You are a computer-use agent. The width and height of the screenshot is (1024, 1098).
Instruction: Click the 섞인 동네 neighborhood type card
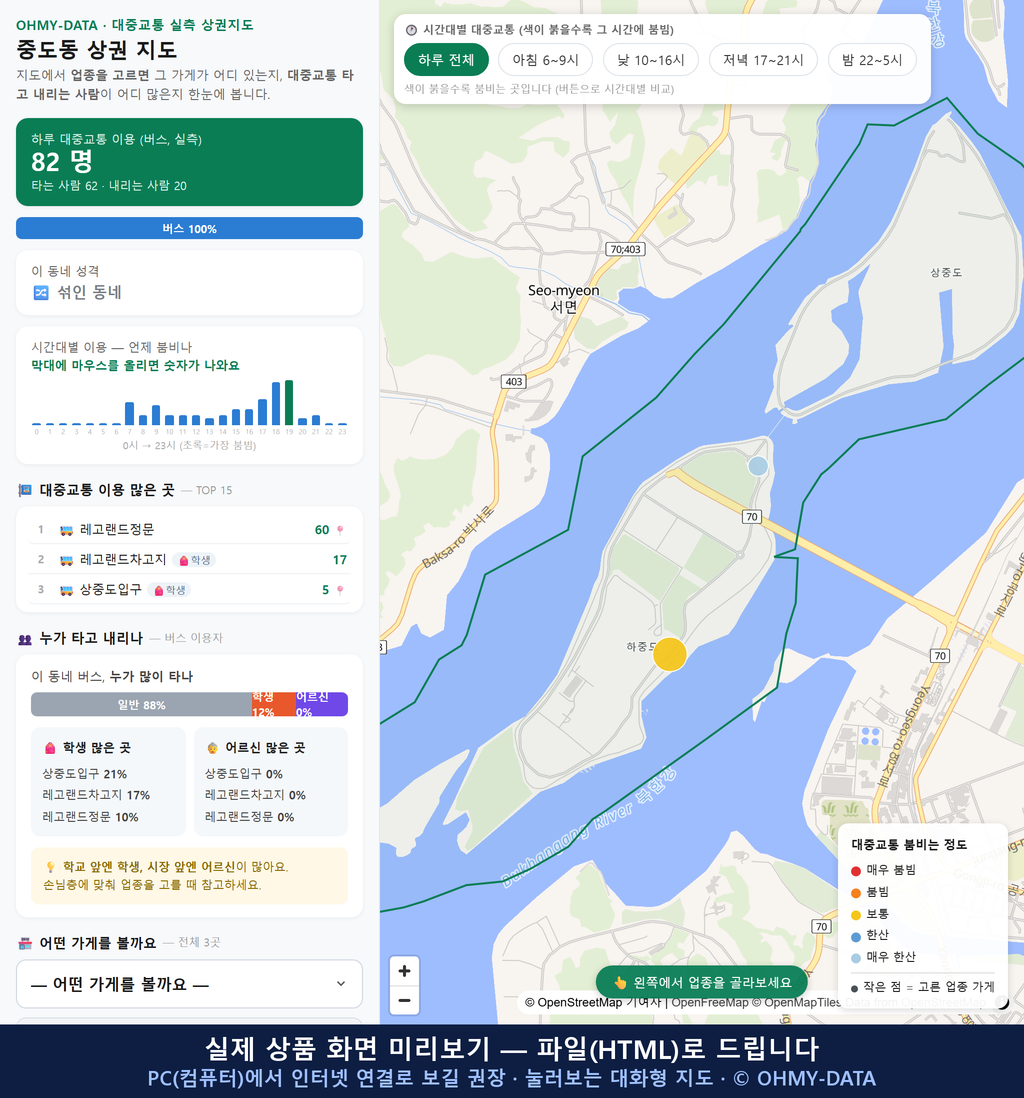189,283
